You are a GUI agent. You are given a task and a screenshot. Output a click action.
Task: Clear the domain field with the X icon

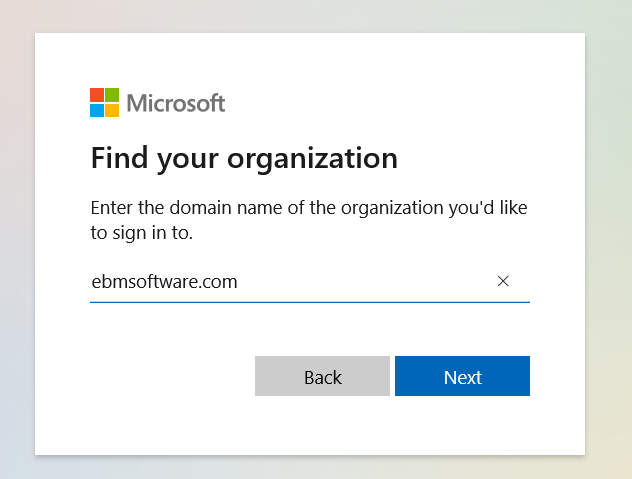tap(503, 281)
